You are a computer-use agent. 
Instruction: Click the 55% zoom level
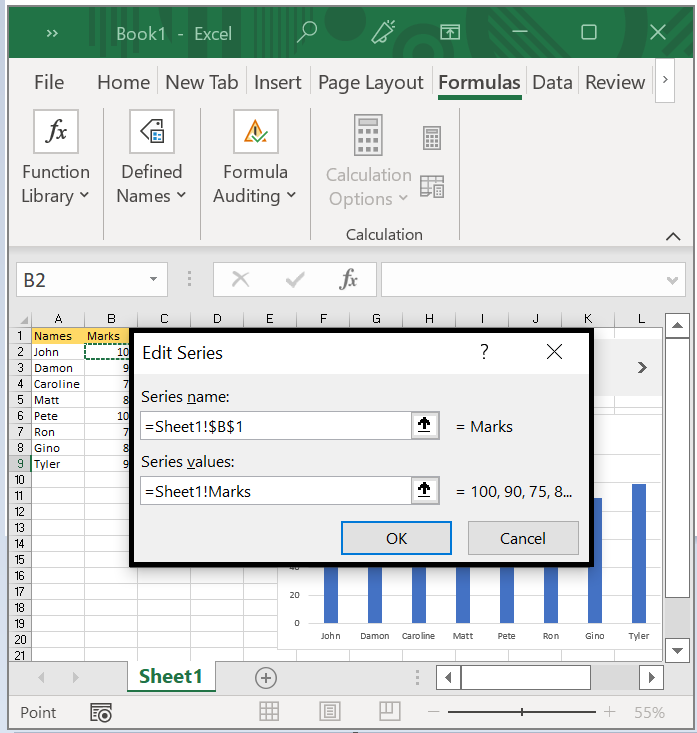coord(649,712)
